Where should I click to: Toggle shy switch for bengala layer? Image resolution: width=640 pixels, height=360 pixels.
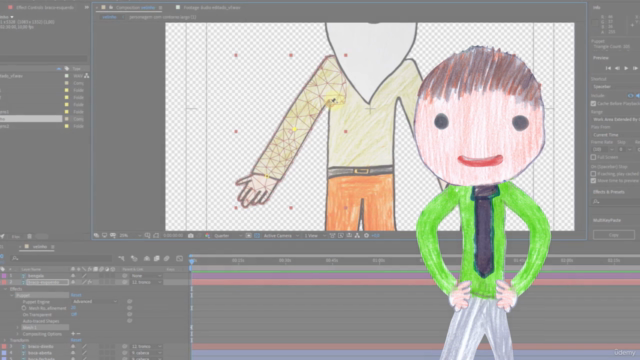tap(73, 276)
